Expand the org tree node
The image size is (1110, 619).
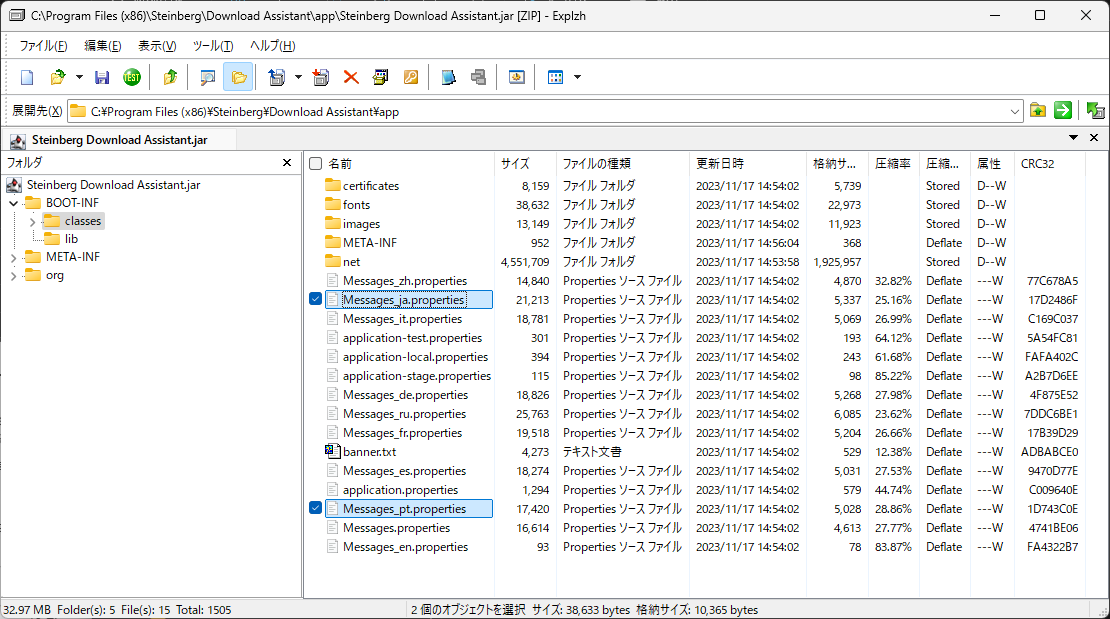click(x=13, y=276)
